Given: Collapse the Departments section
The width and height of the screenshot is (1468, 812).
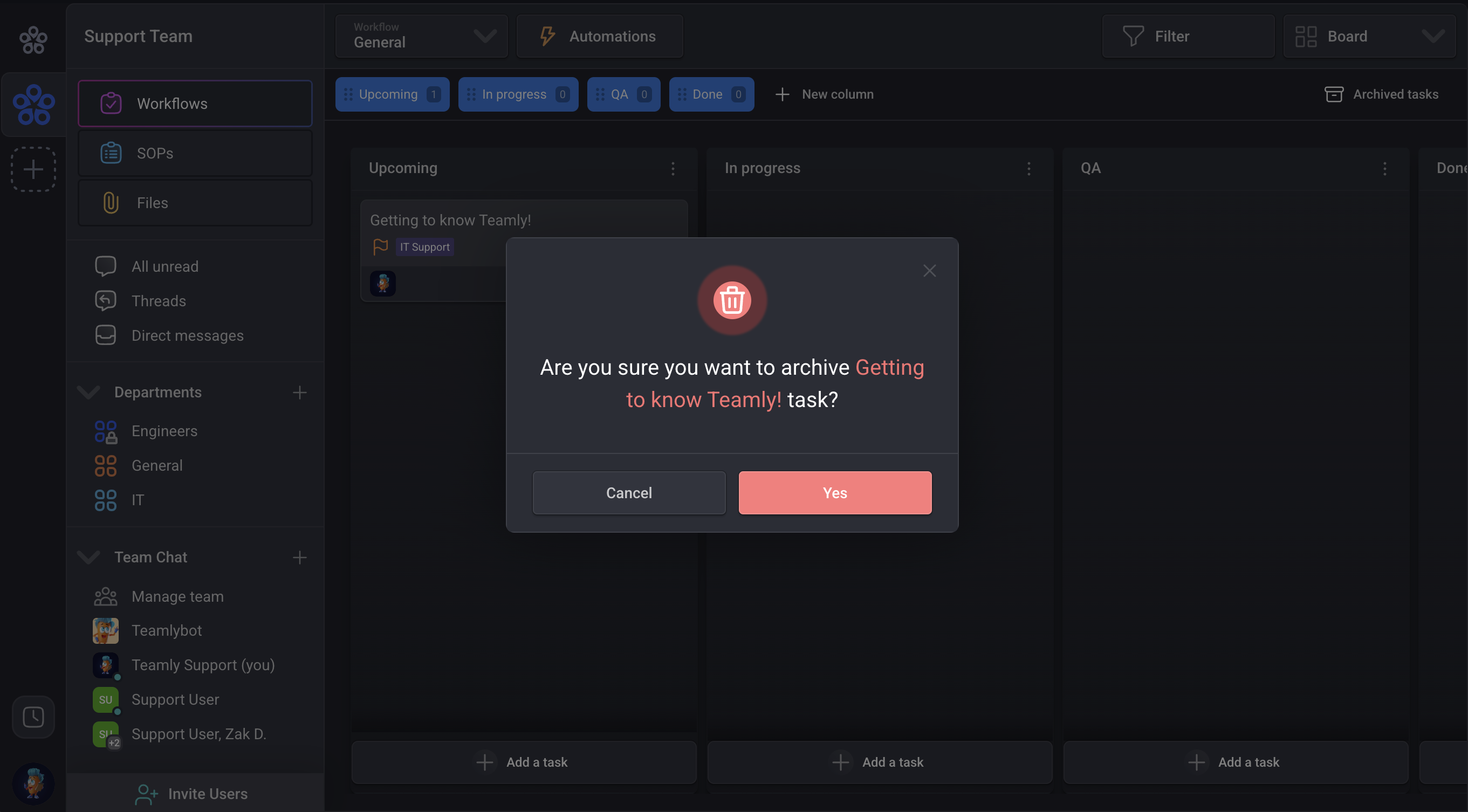Looking at the screenshot, I should coord(88,392).
